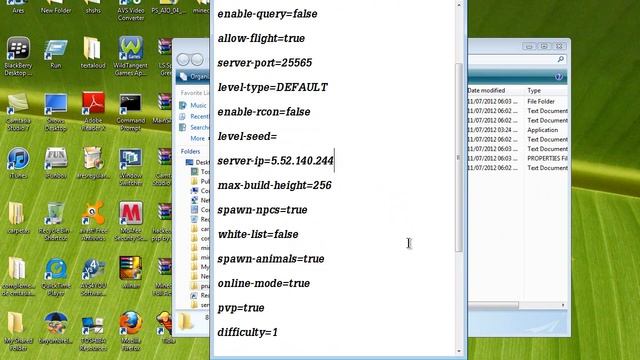
Task: Open the iFunbox desktop shortcut
Action: tap(56, 163)
